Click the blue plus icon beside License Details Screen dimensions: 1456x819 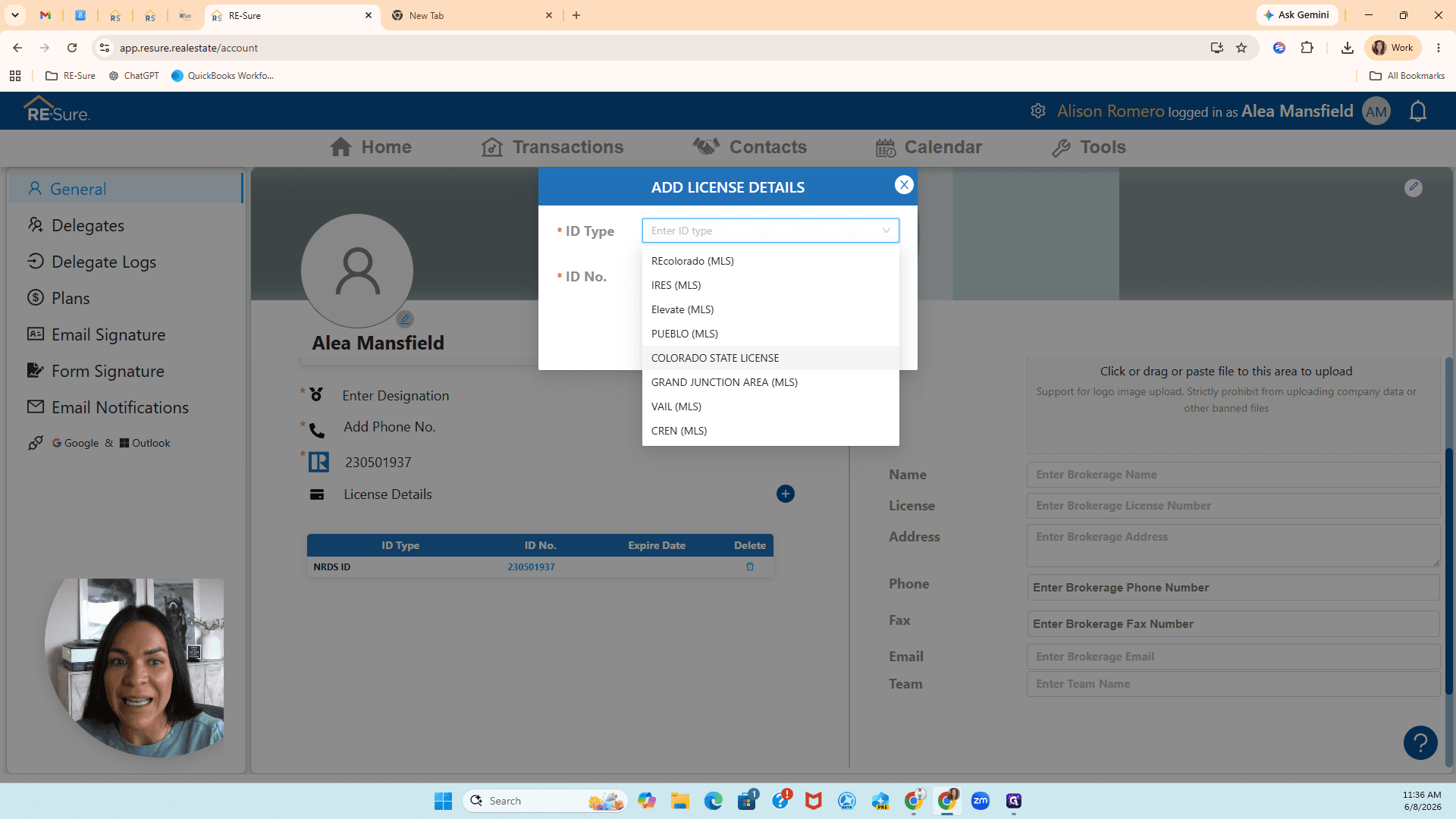(x=786, y=494)
